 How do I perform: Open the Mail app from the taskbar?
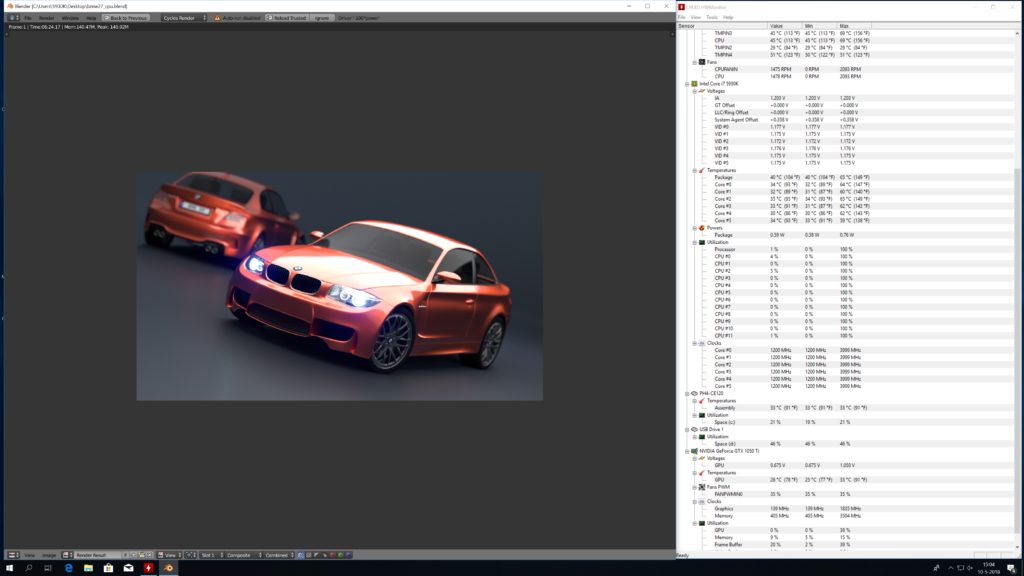pos(129,568)
